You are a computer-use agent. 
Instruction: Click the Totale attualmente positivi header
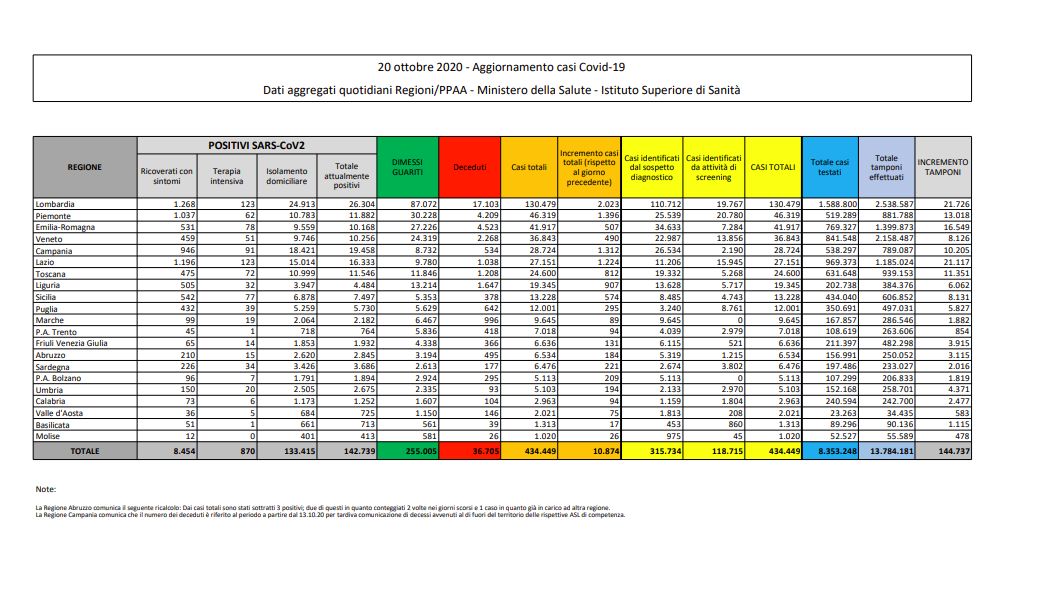coord(346,176)
